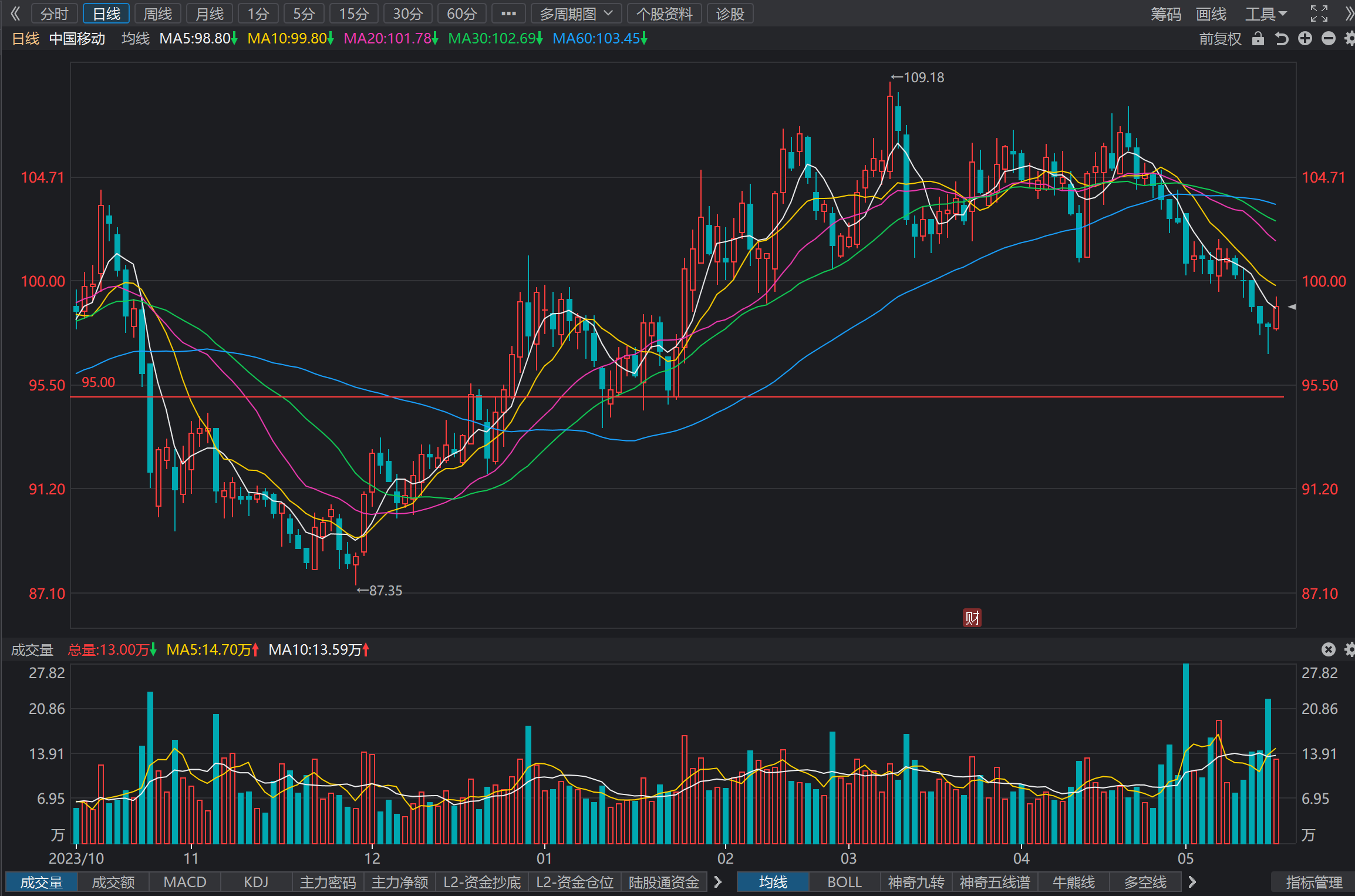Zoom out chart with minus icon

[1329, 39]
